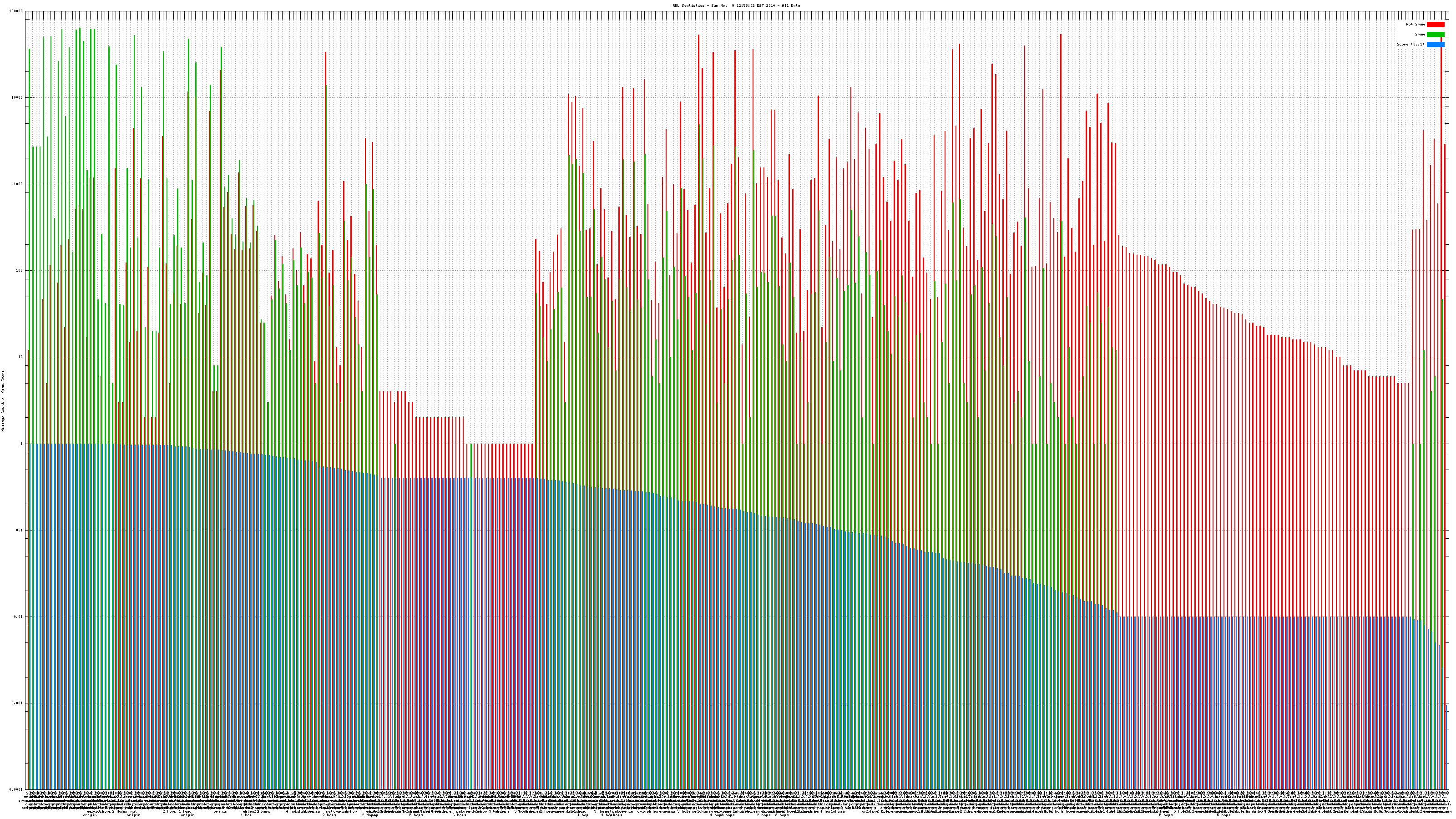Select the 'Not Spam' legend label
Viewport: 1456px width, 819px height.
pyautogui.click(x=1416, y=24)
